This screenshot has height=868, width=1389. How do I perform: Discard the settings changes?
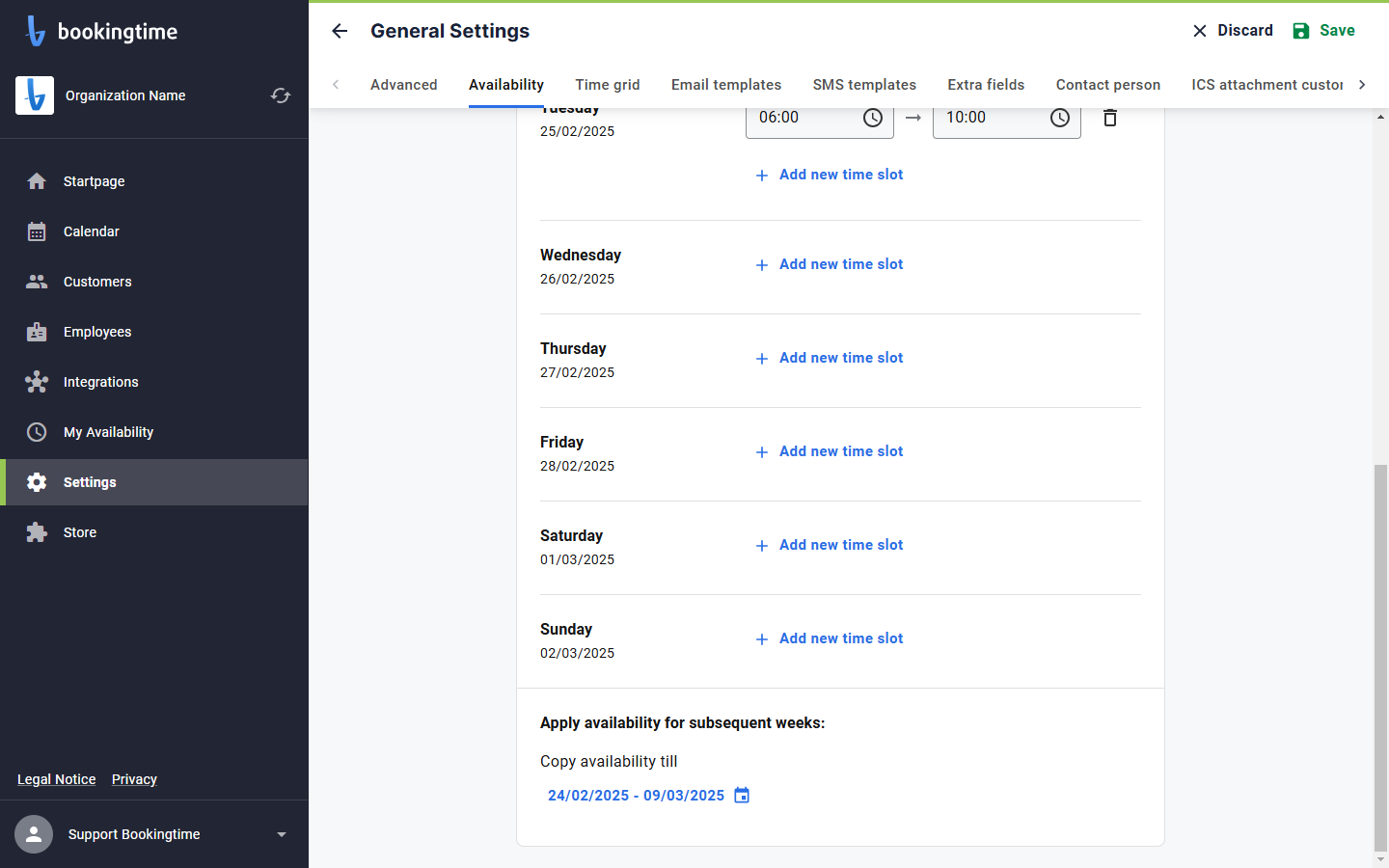[1233, 31]
